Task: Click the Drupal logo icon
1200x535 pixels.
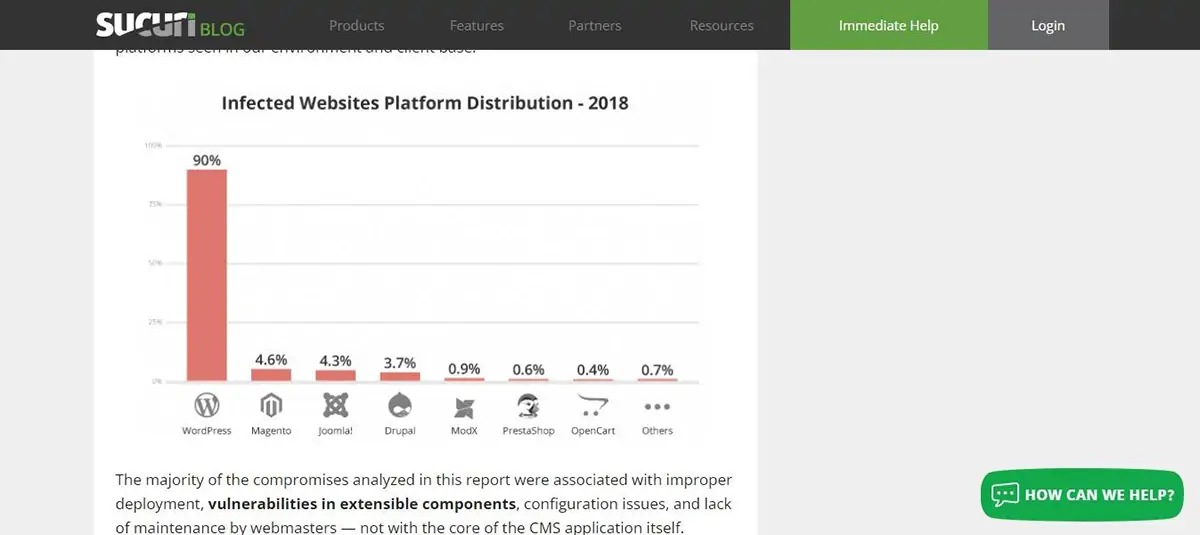Action: (399, 405)
